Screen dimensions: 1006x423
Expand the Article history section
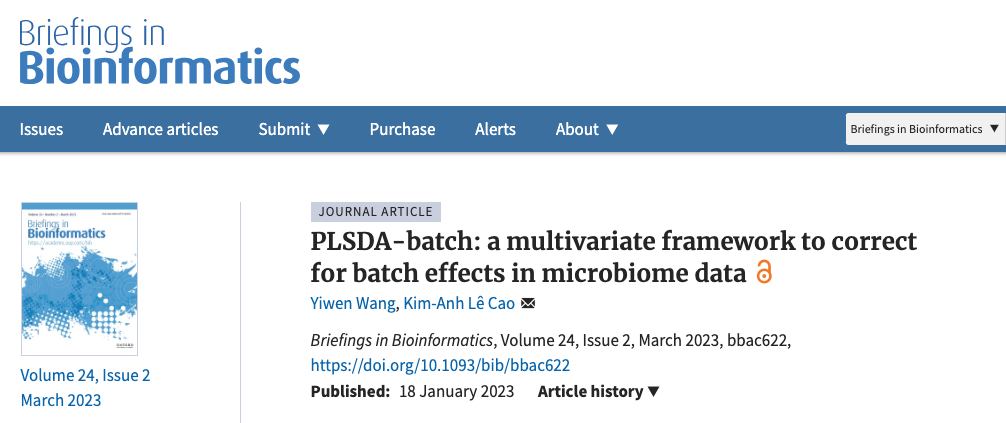pos(599,391)
